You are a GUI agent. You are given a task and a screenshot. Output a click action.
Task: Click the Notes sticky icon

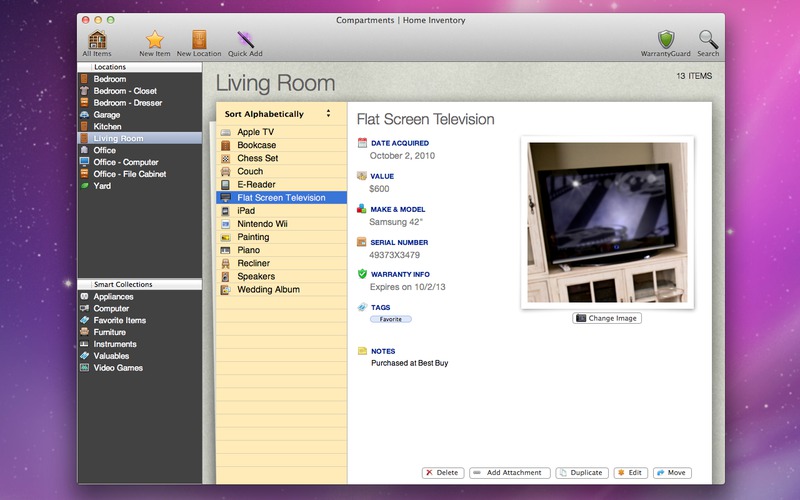[x=362, y=351]
